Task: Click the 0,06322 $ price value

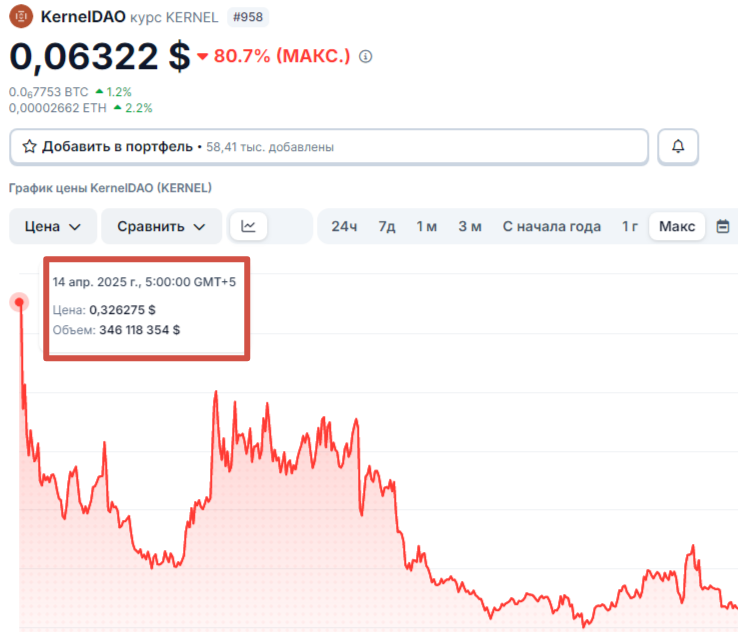Action: coord(100,56)
